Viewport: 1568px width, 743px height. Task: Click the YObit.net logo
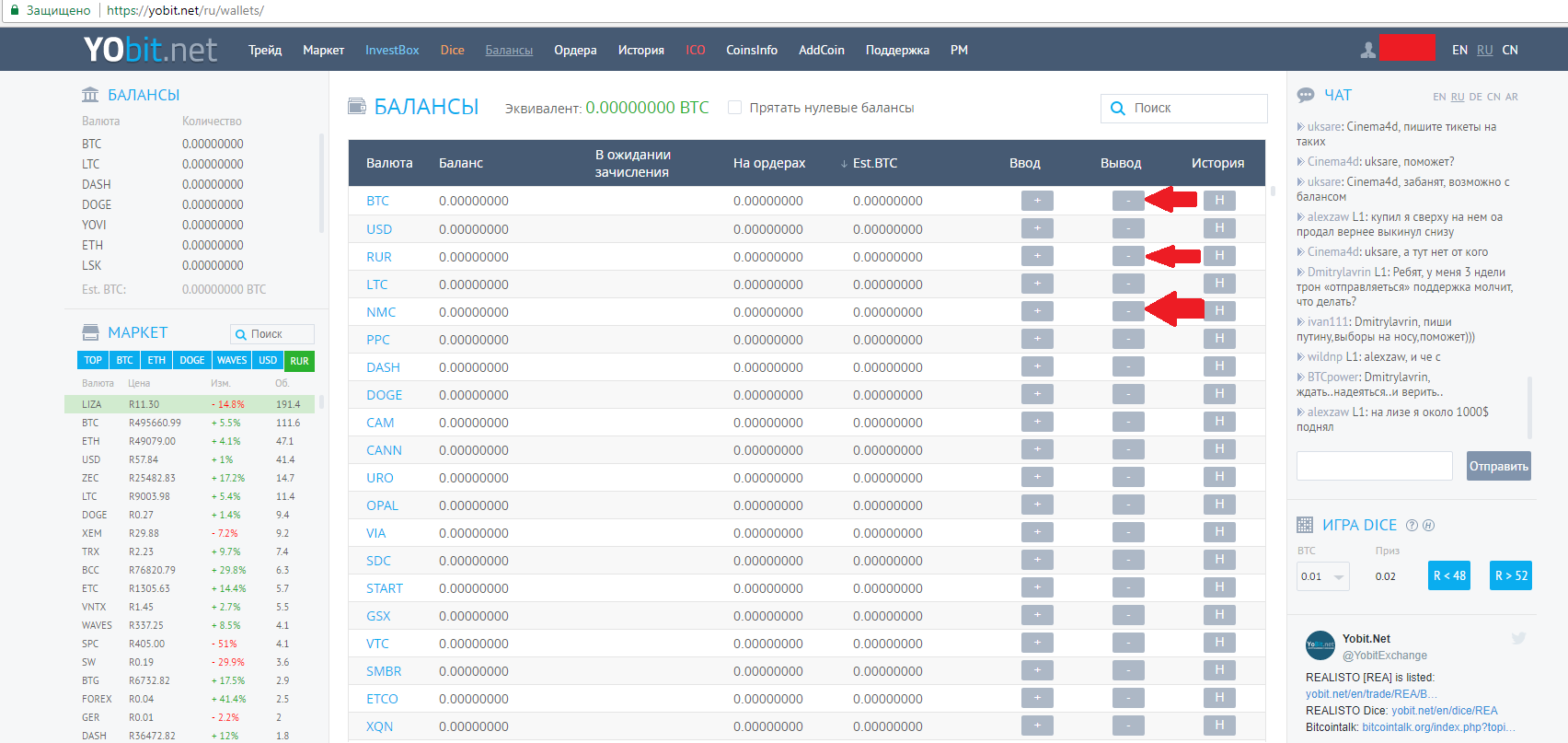[x=150, y=49]
